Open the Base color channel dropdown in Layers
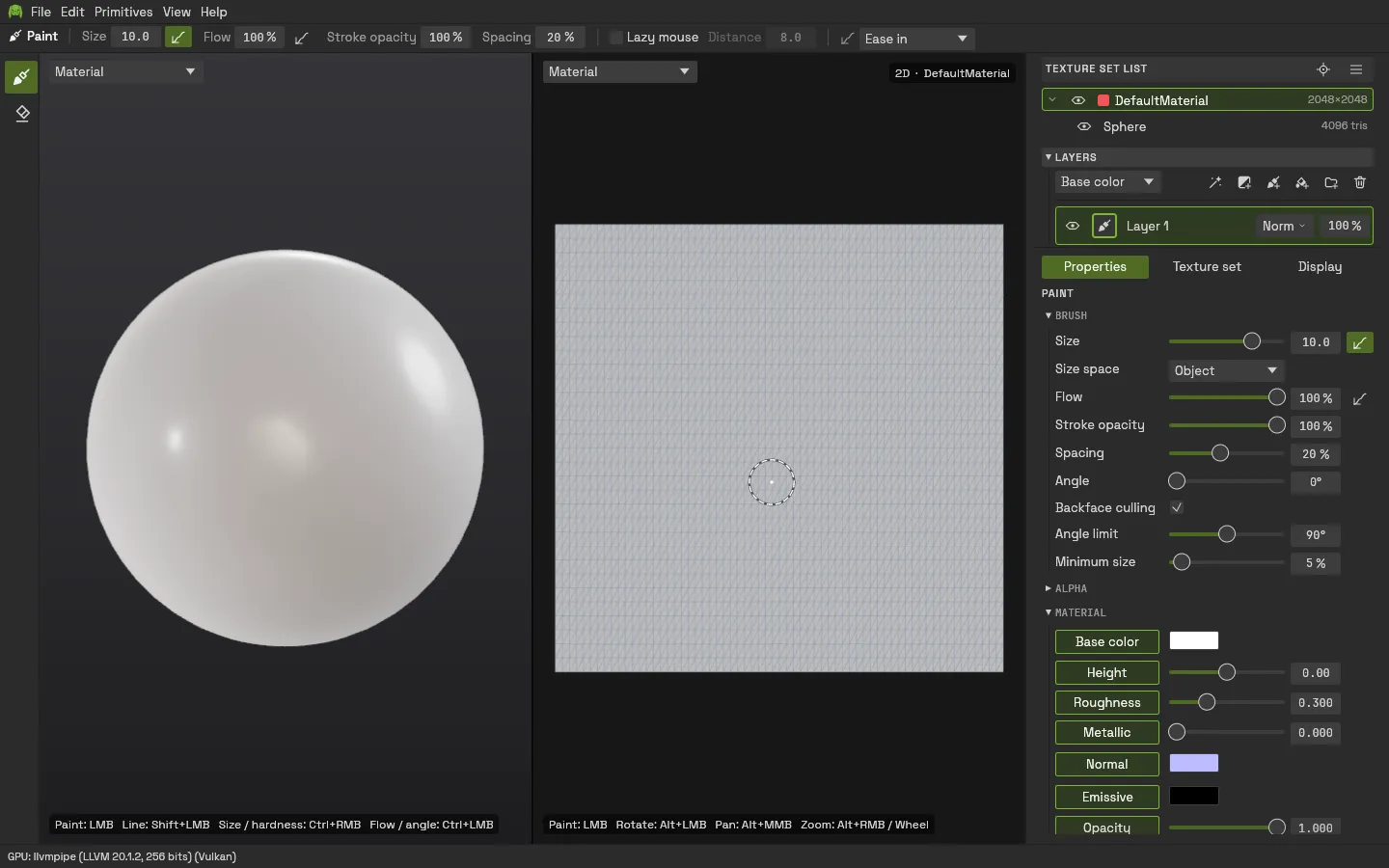Screen dimensions: 1389x868 [x=1107, y=182]
